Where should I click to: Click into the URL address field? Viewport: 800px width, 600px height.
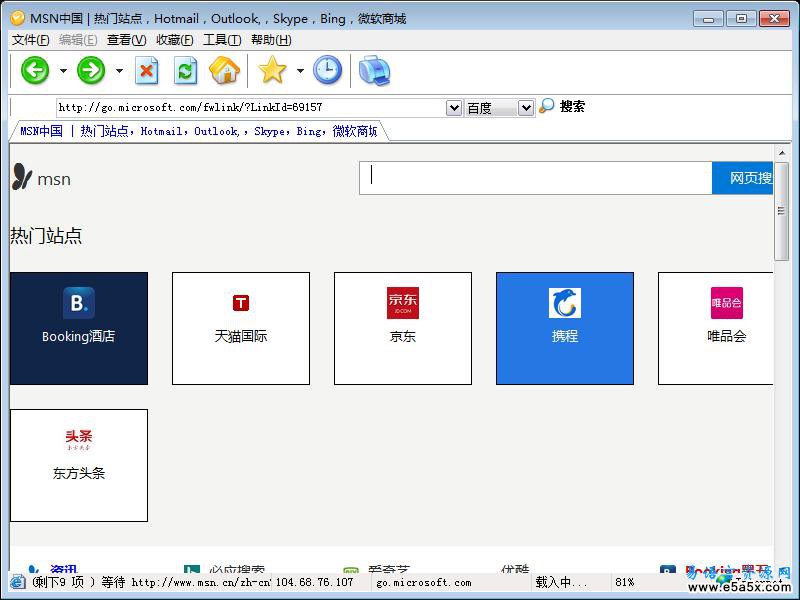[251, 108]
